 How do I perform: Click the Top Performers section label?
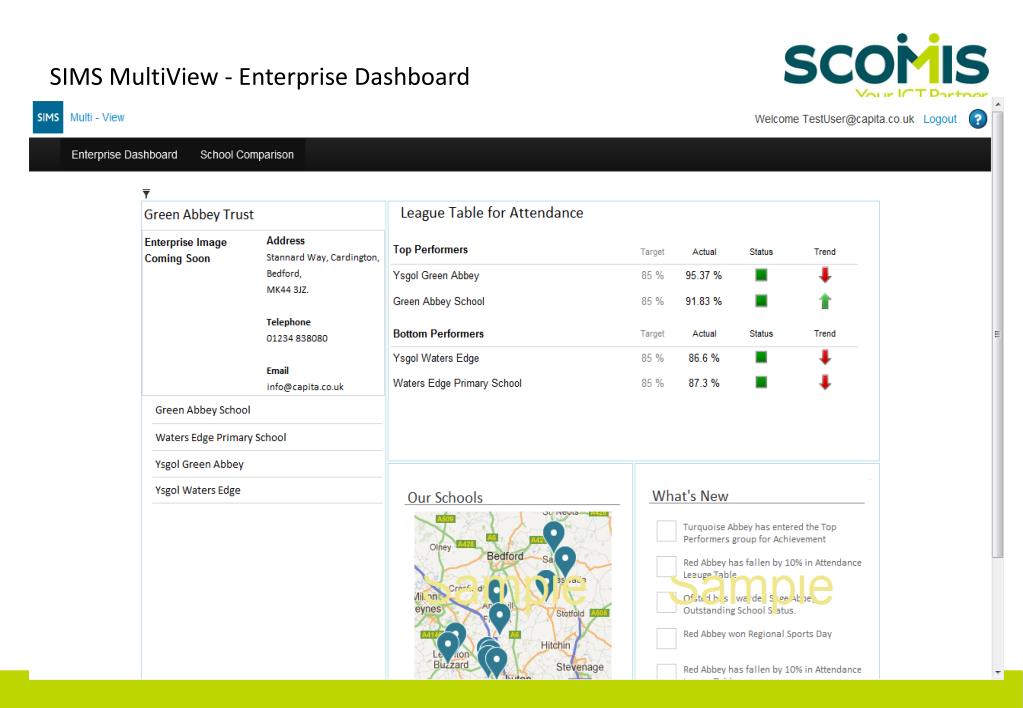[x=430, y=249]
